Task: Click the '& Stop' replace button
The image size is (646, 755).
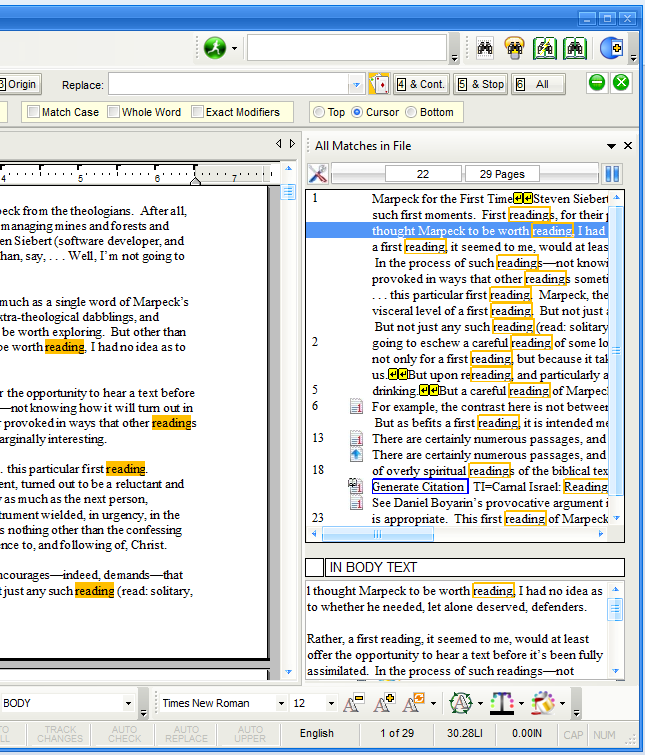Action: [480, 84]
